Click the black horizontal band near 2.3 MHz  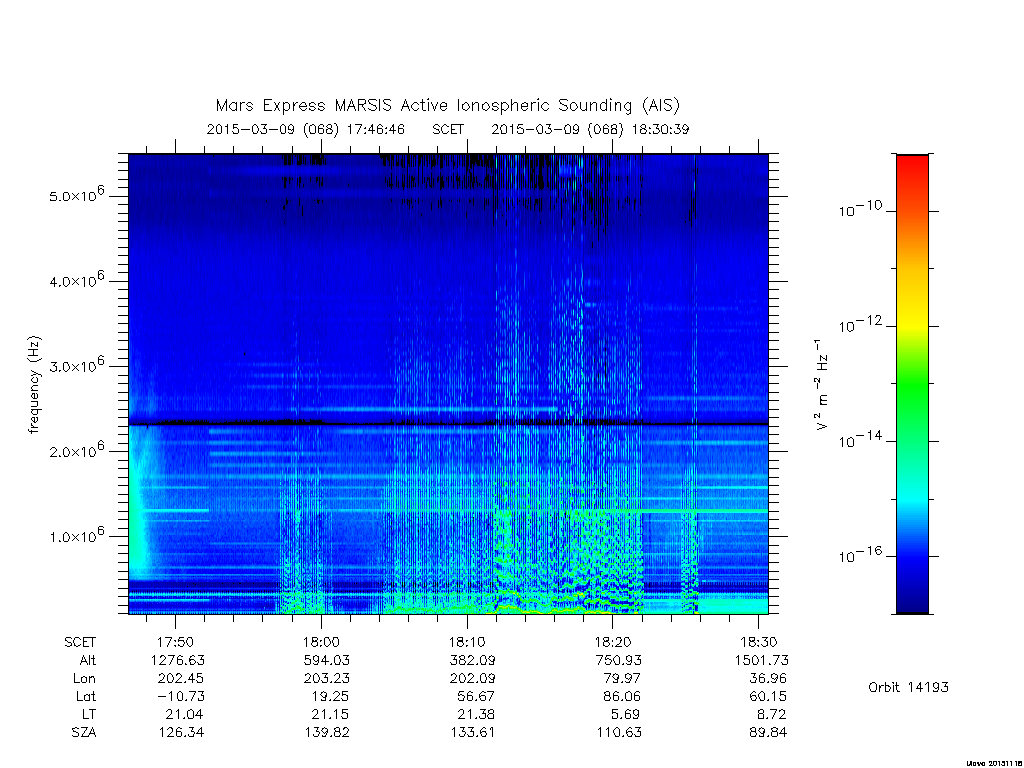click(x=448, y=424)
